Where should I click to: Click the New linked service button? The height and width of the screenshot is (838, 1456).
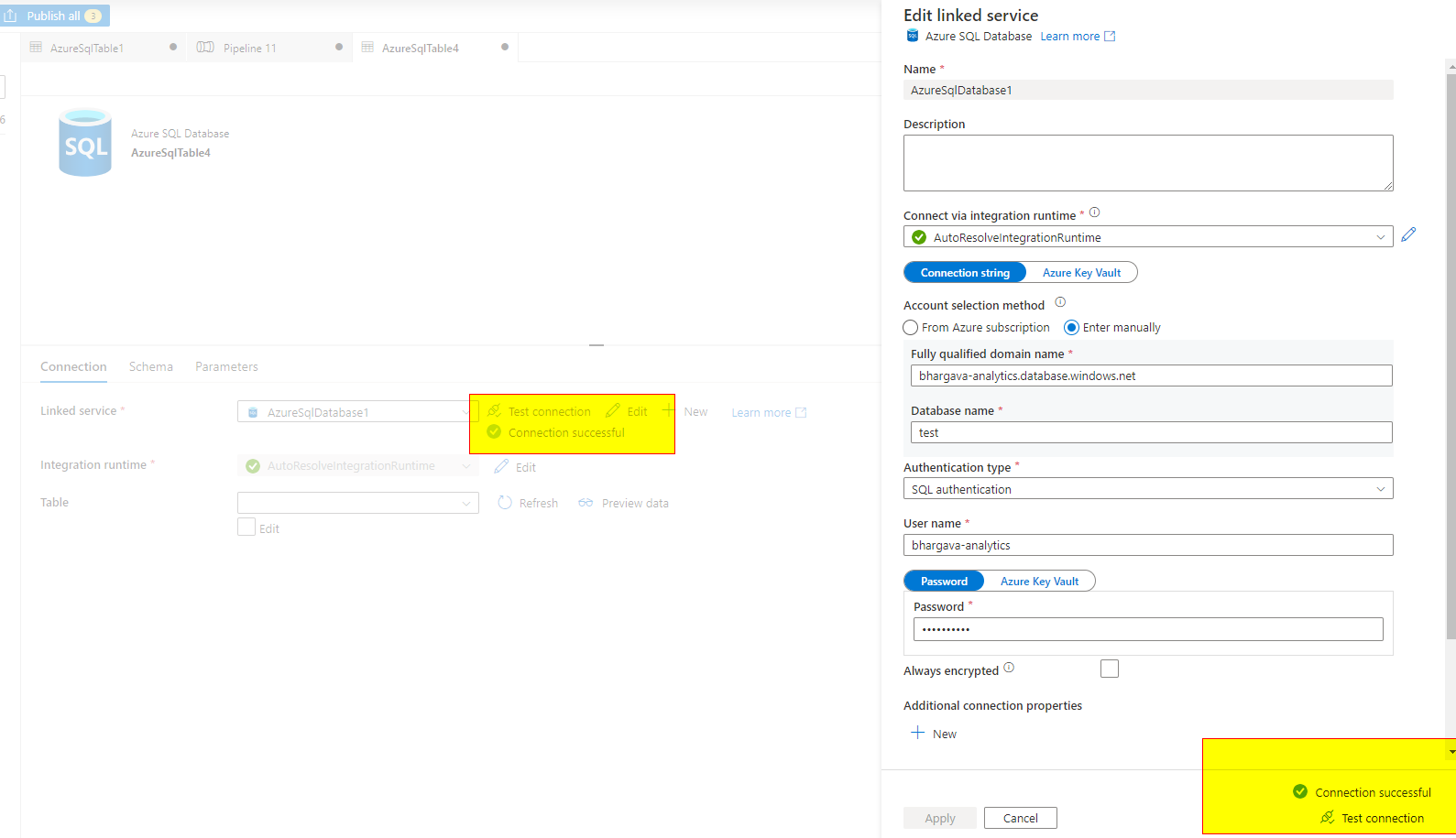click(x=685, y=411)
